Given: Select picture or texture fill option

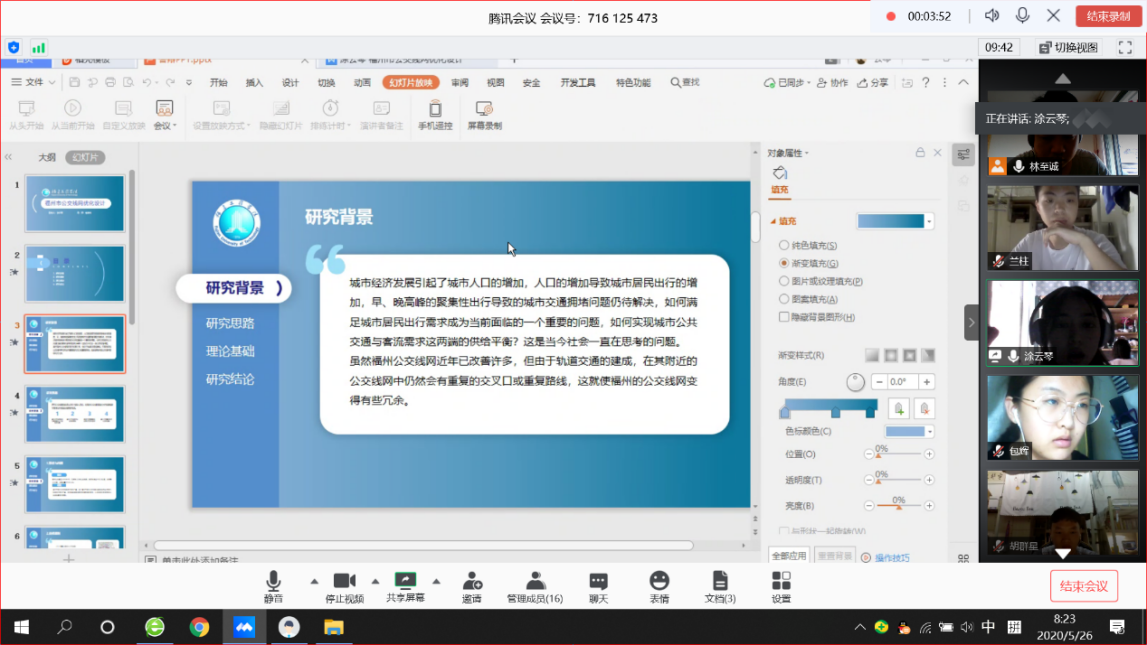Looking at the screenshot, I should pyautogui.click(x=783, y=281).
